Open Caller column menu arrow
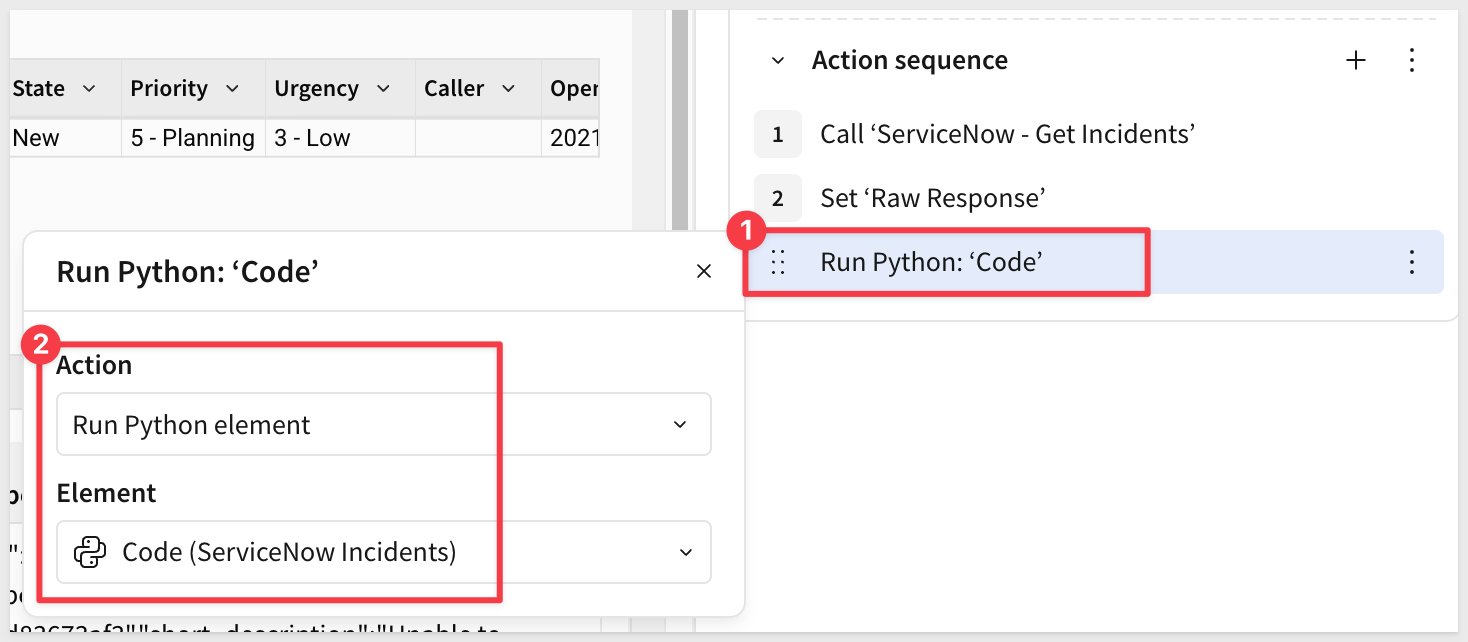The image size is (1468, 642). (508, 89)
